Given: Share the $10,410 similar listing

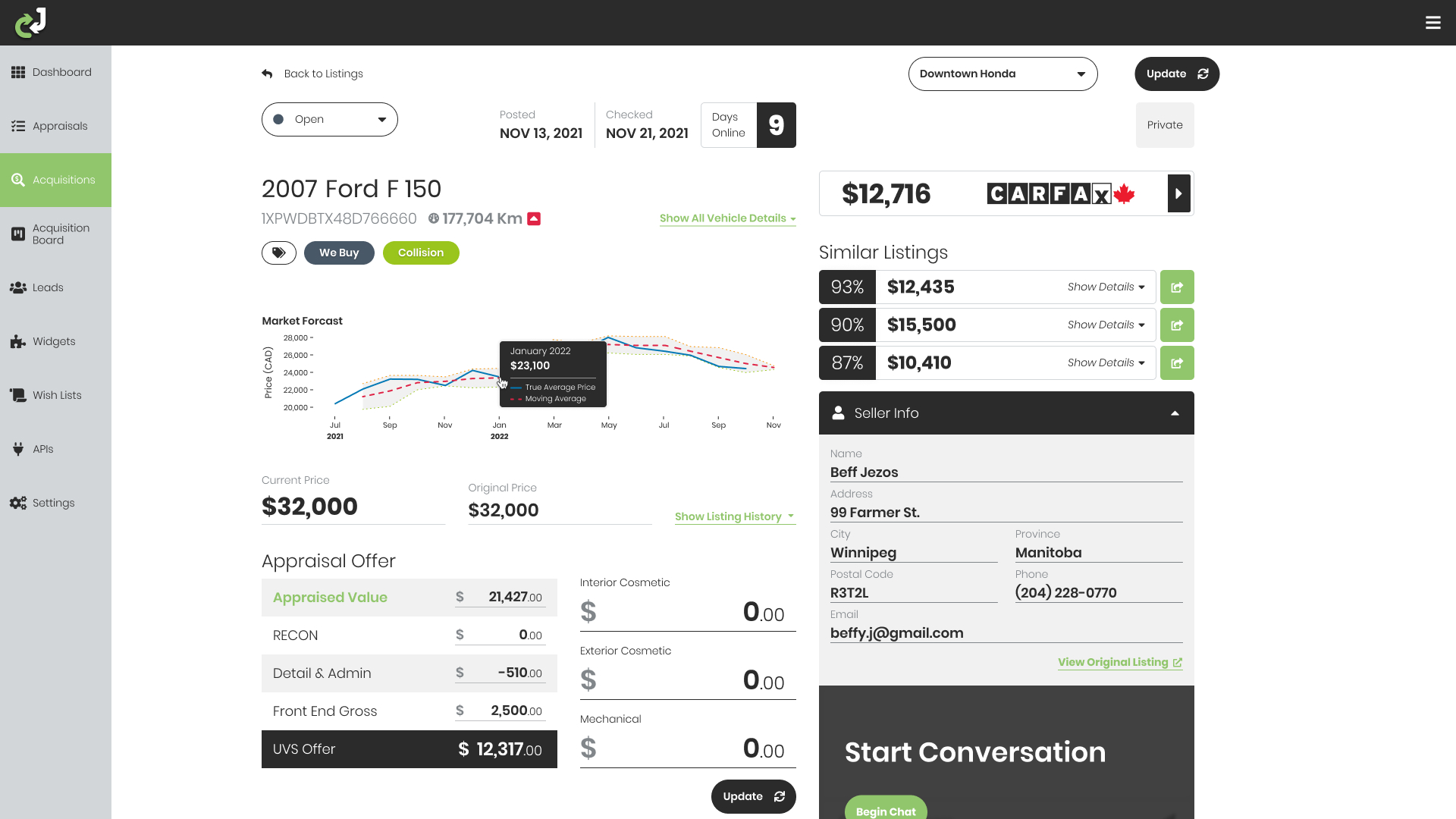Looking at the screenshot, I should click(x=1177, y=363).
